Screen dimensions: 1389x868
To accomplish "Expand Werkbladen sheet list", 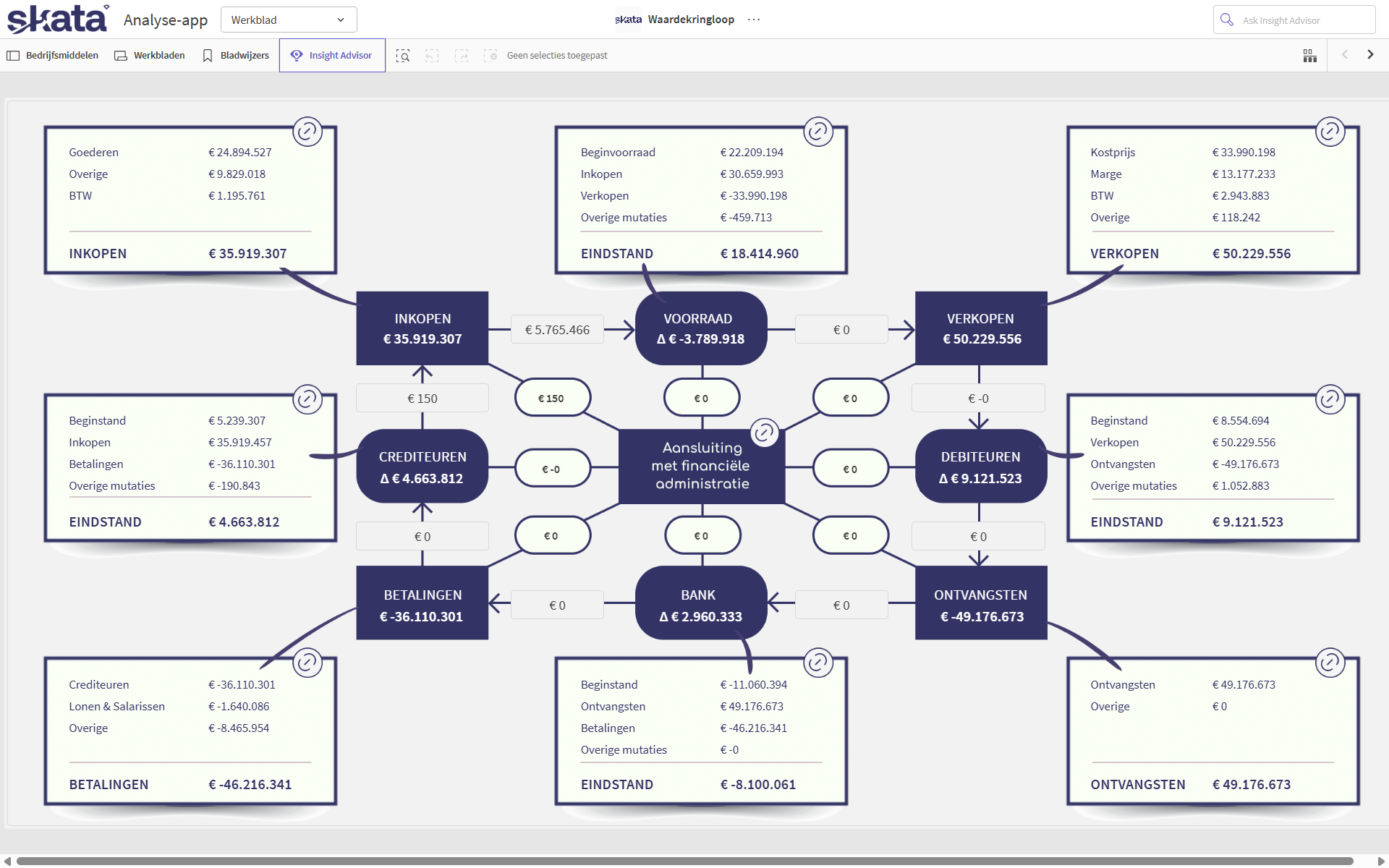I will coord(150,56).
